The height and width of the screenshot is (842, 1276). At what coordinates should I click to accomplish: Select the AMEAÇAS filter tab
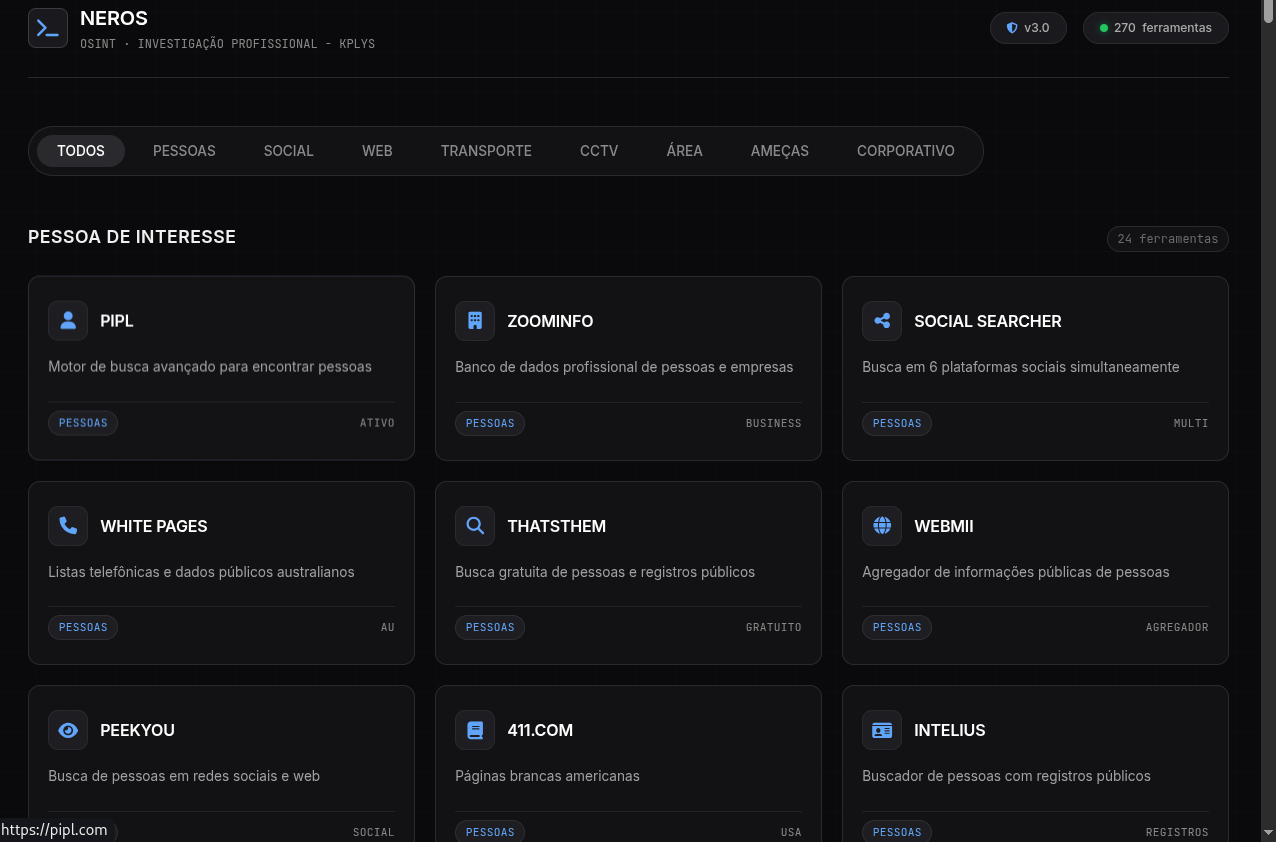coord(780,151)
